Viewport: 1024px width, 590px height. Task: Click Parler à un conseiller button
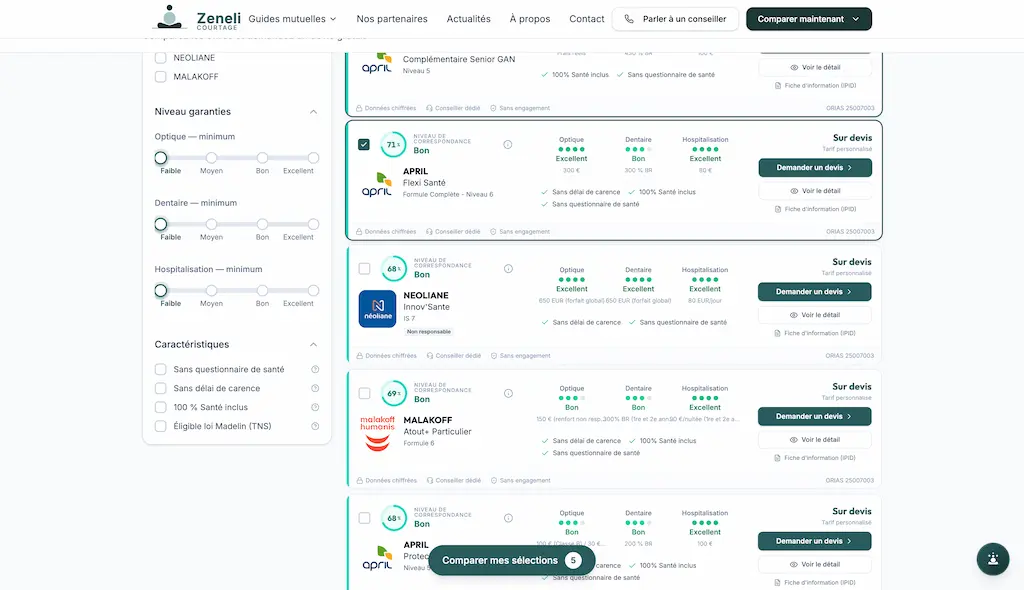click(675, 19)
